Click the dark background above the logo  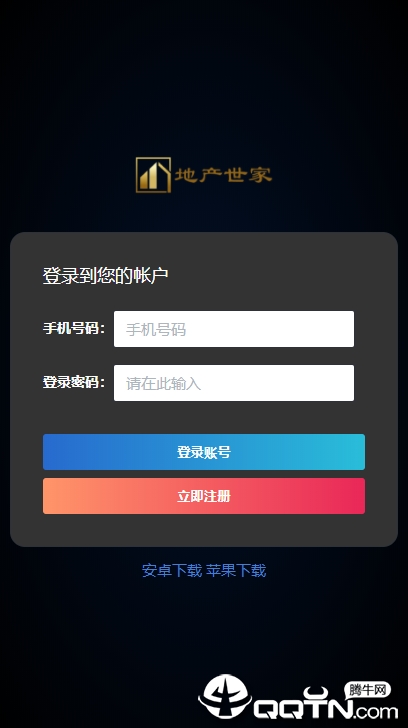click(x=204, y=77)
